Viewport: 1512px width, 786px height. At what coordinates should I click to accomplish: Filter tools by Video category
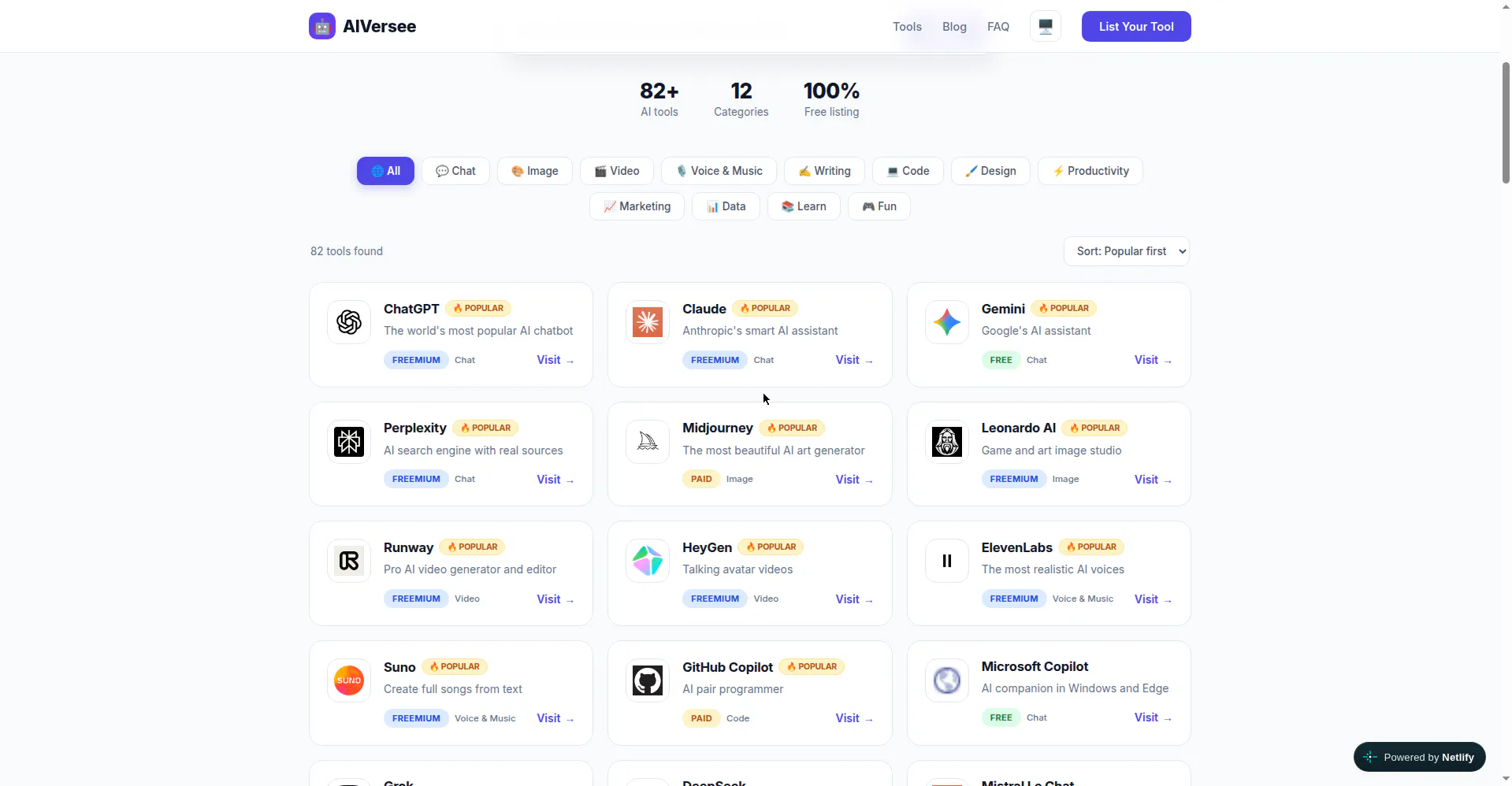coord(617,171)
